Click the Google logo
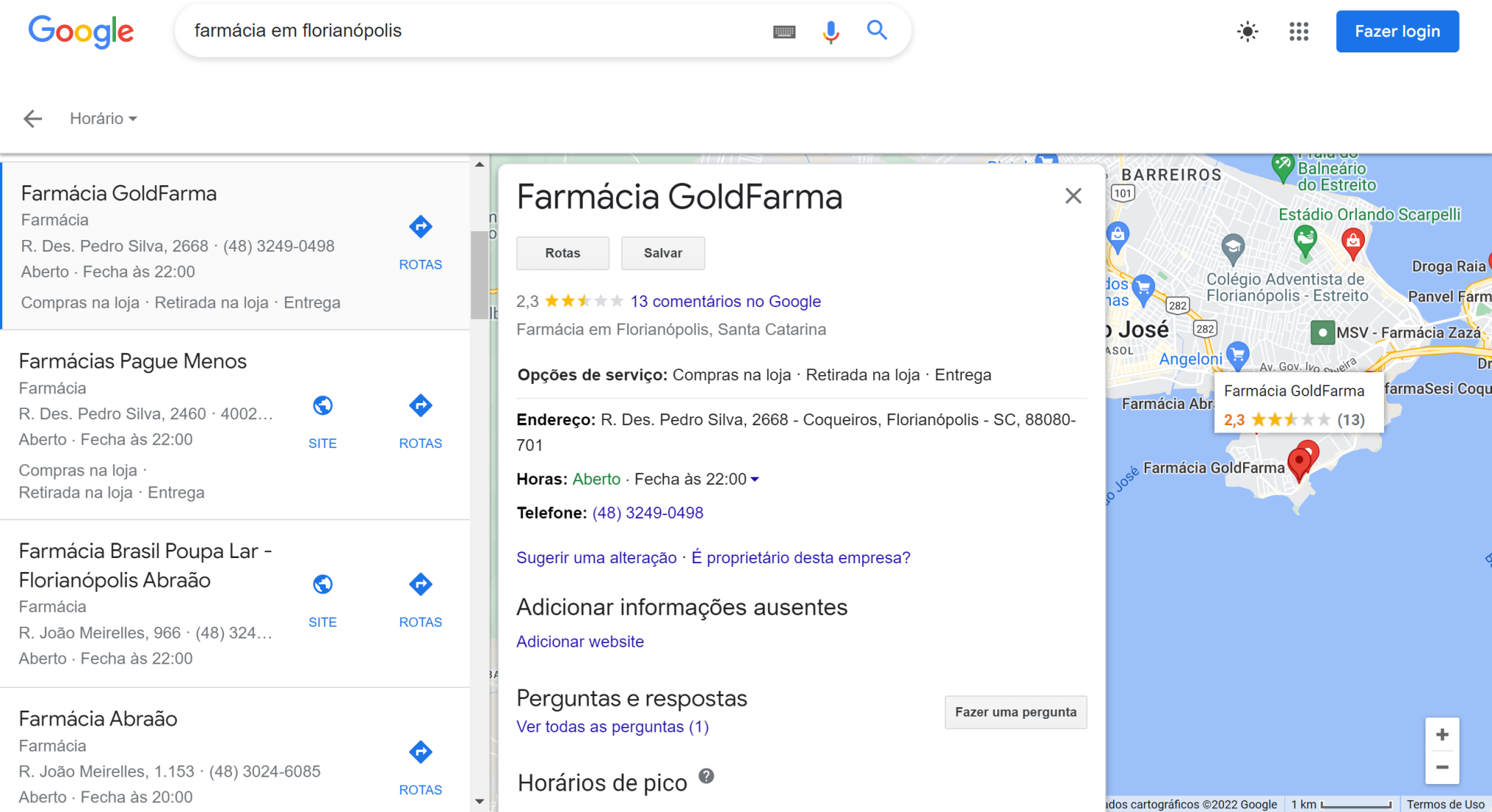The image size is (1492, 812). (81, 31)
